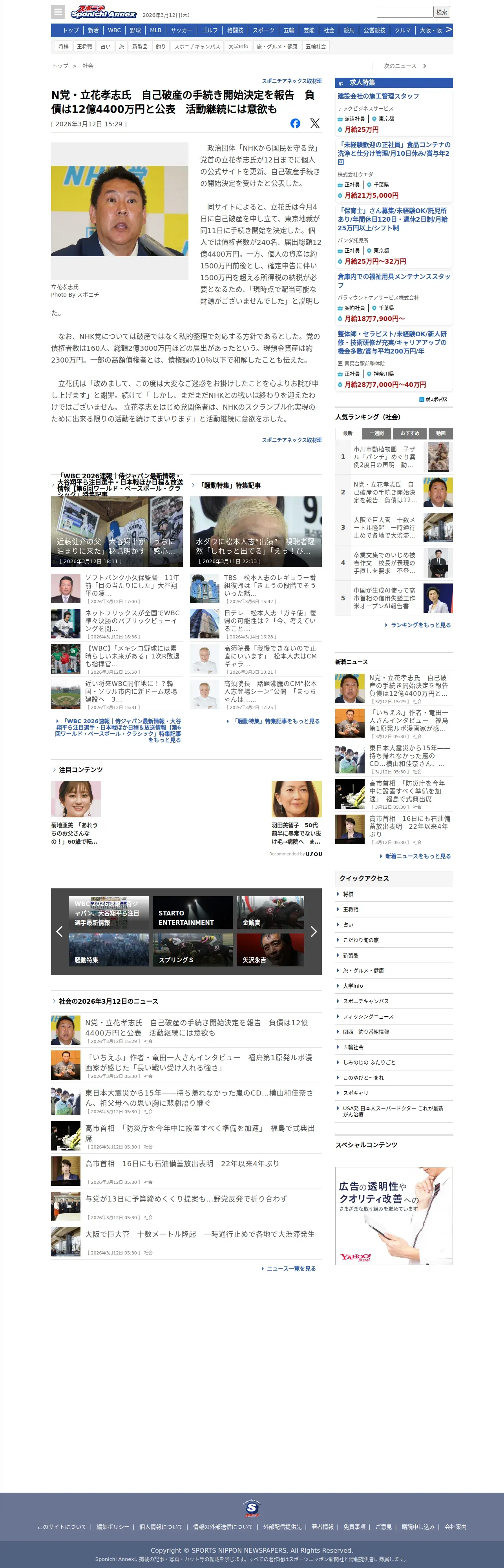This screenshot has width=504, height=1568.
Task: Open ranking item 市川市動植物園 article
Action: pos(385,457)
